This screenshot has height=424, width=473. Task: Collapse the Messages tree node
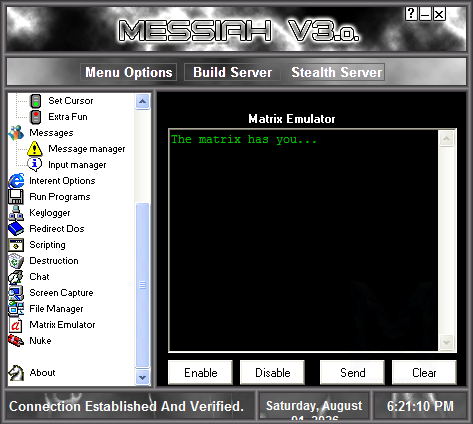click(51, 133)
